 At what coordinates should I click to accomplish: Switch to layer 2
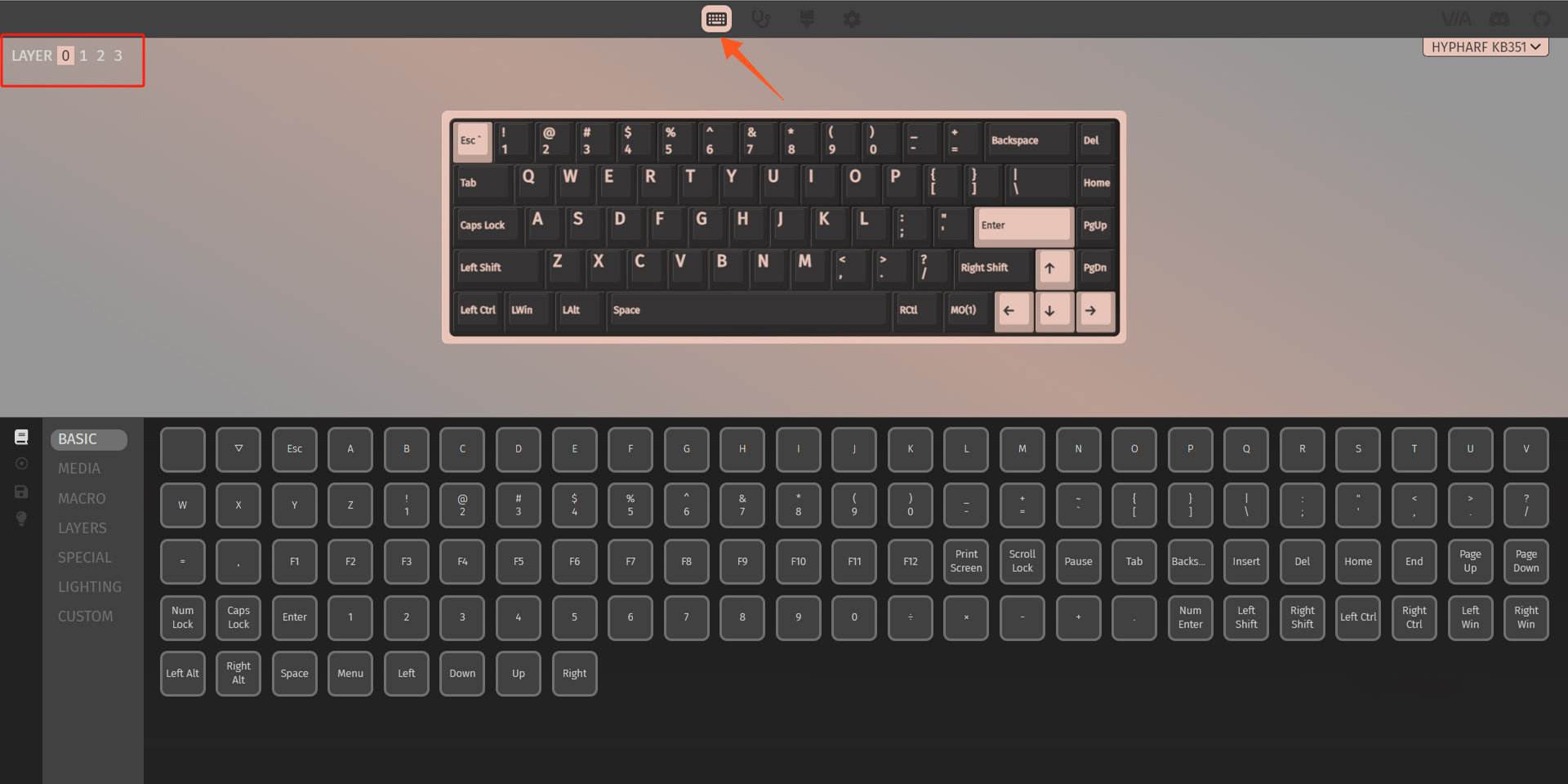(100, 56)
